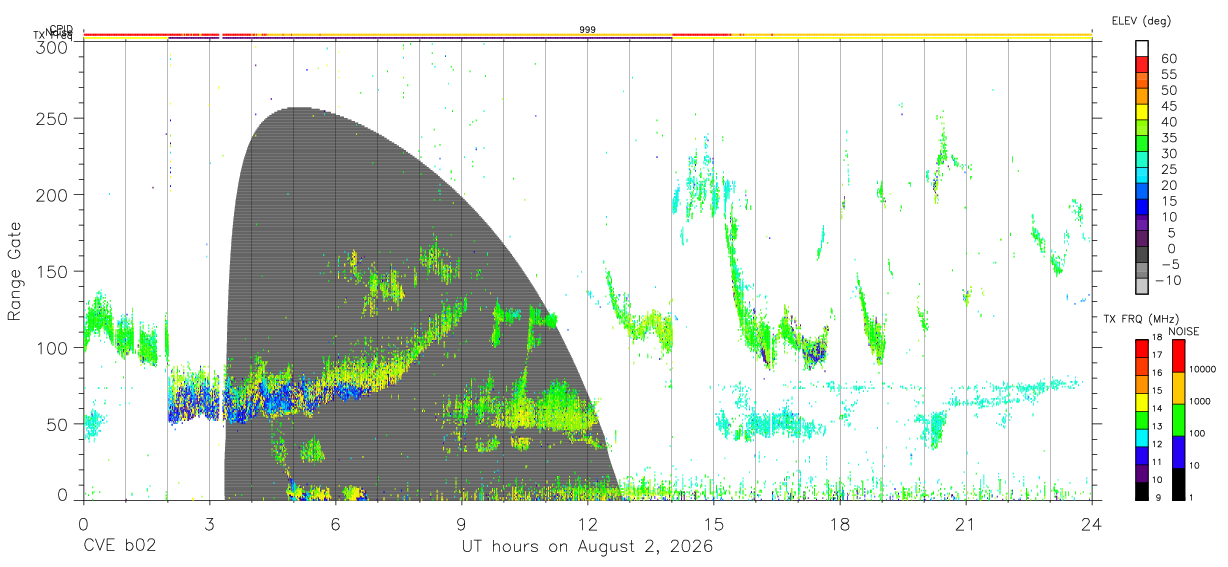Click the "60" label on ELEV colorbar
The image size is (1228, 567).
[x=1168, y=59]
